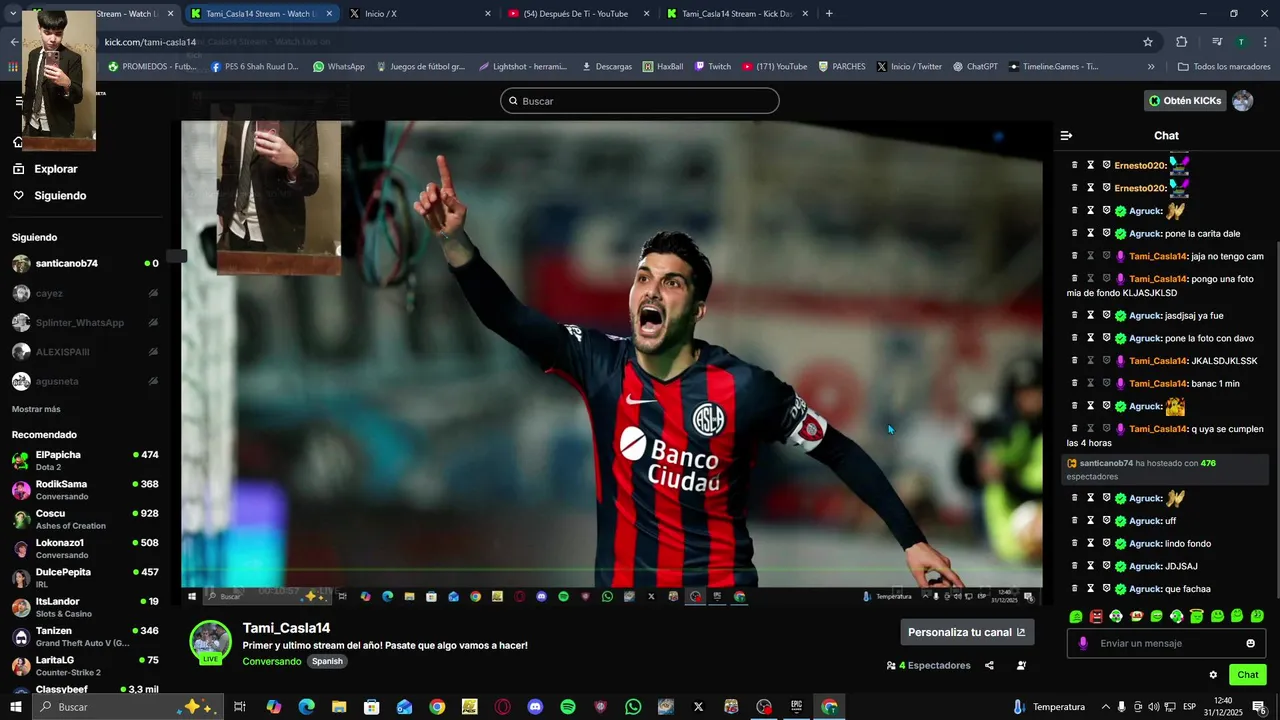Click the Personaliza tu canal button
The image size is (1280, 720).
pos(967,632)
